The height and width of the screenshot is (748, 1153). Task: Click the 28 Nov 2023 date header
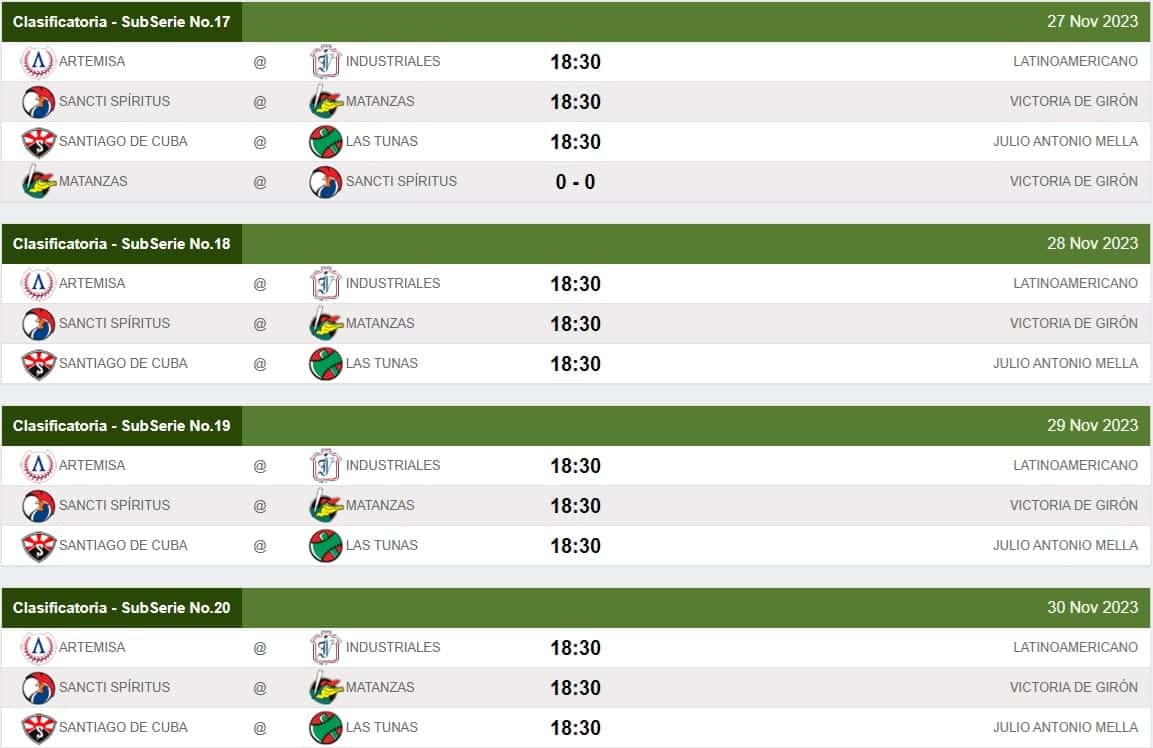[1092, 243]
